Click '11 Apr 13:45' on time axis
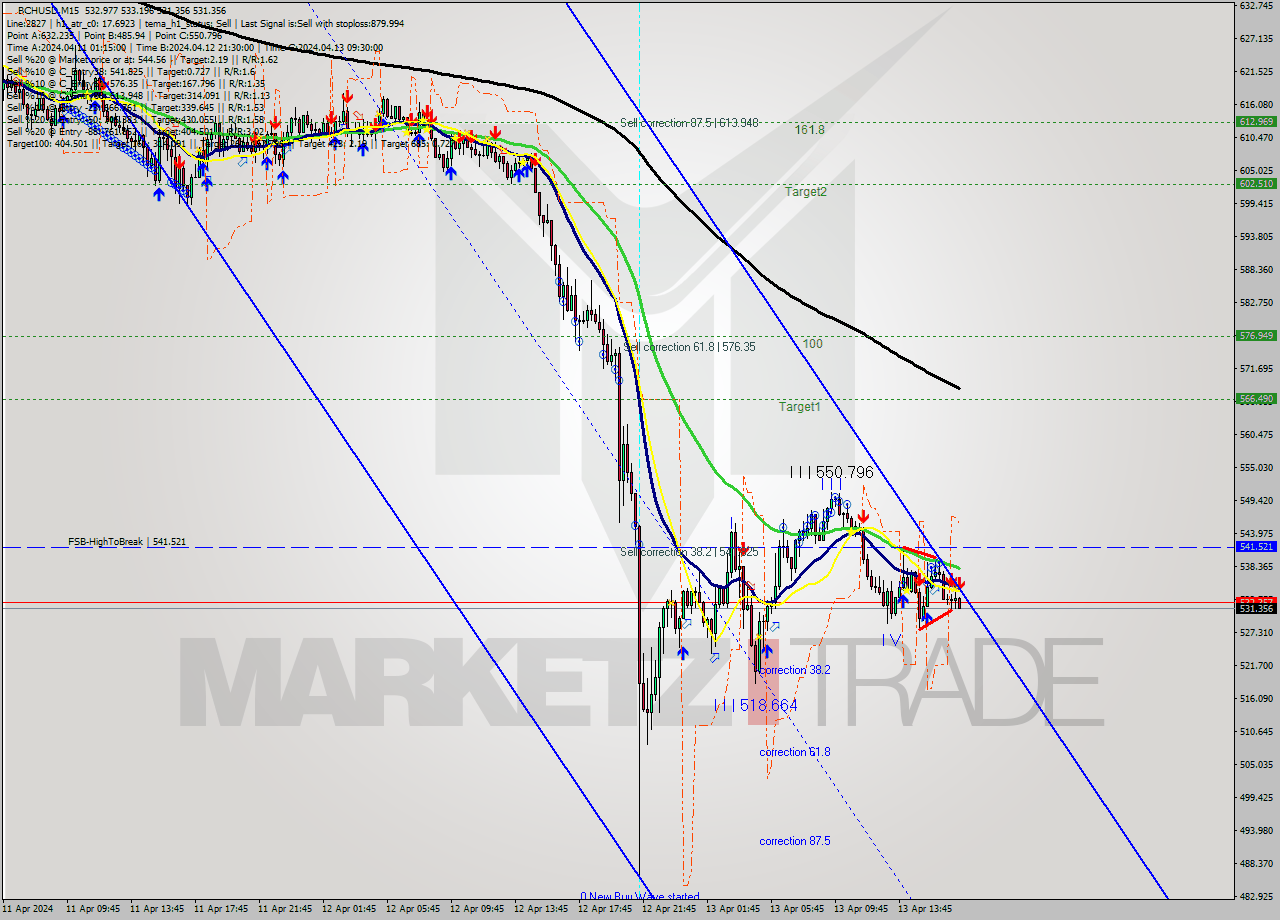The width and height of the screenshot is (1280, 920). tap(157, 910)
